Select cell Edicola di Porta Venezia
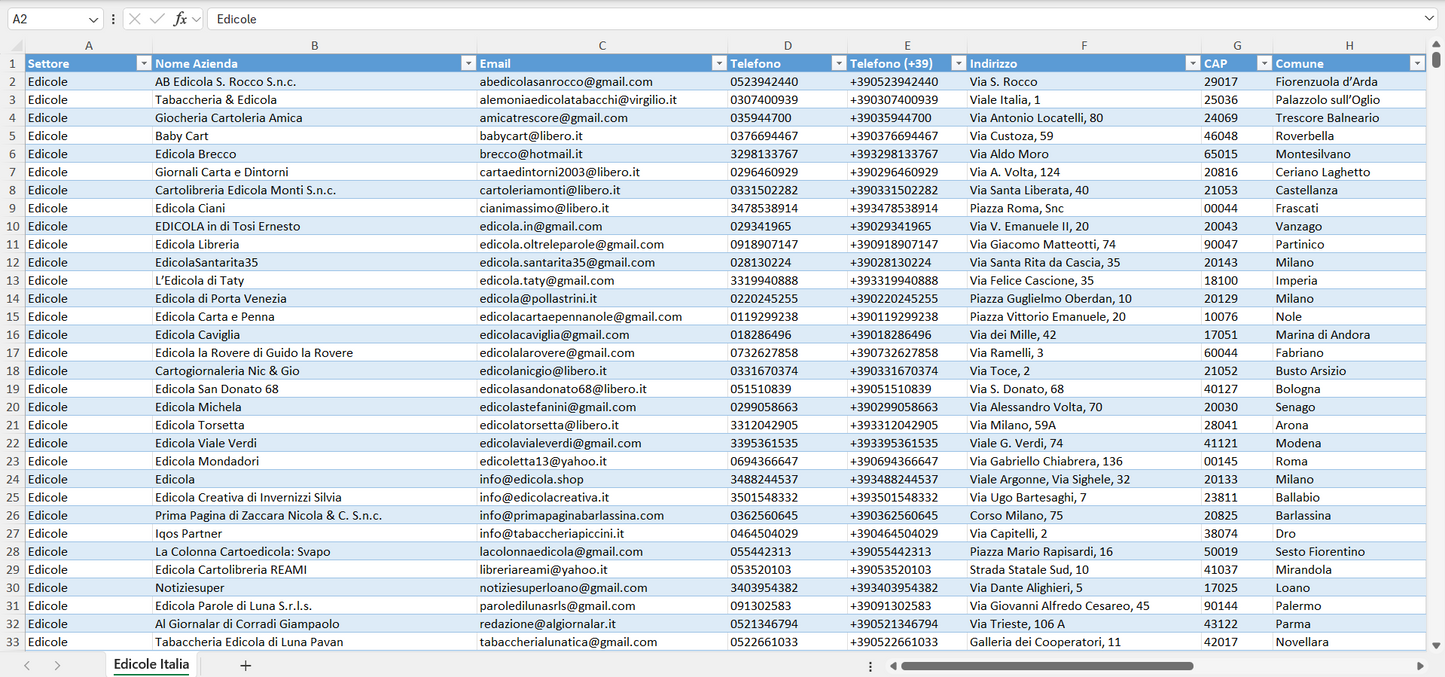Viewport: 1445px width, 677px height. click(x=315, y=299)
